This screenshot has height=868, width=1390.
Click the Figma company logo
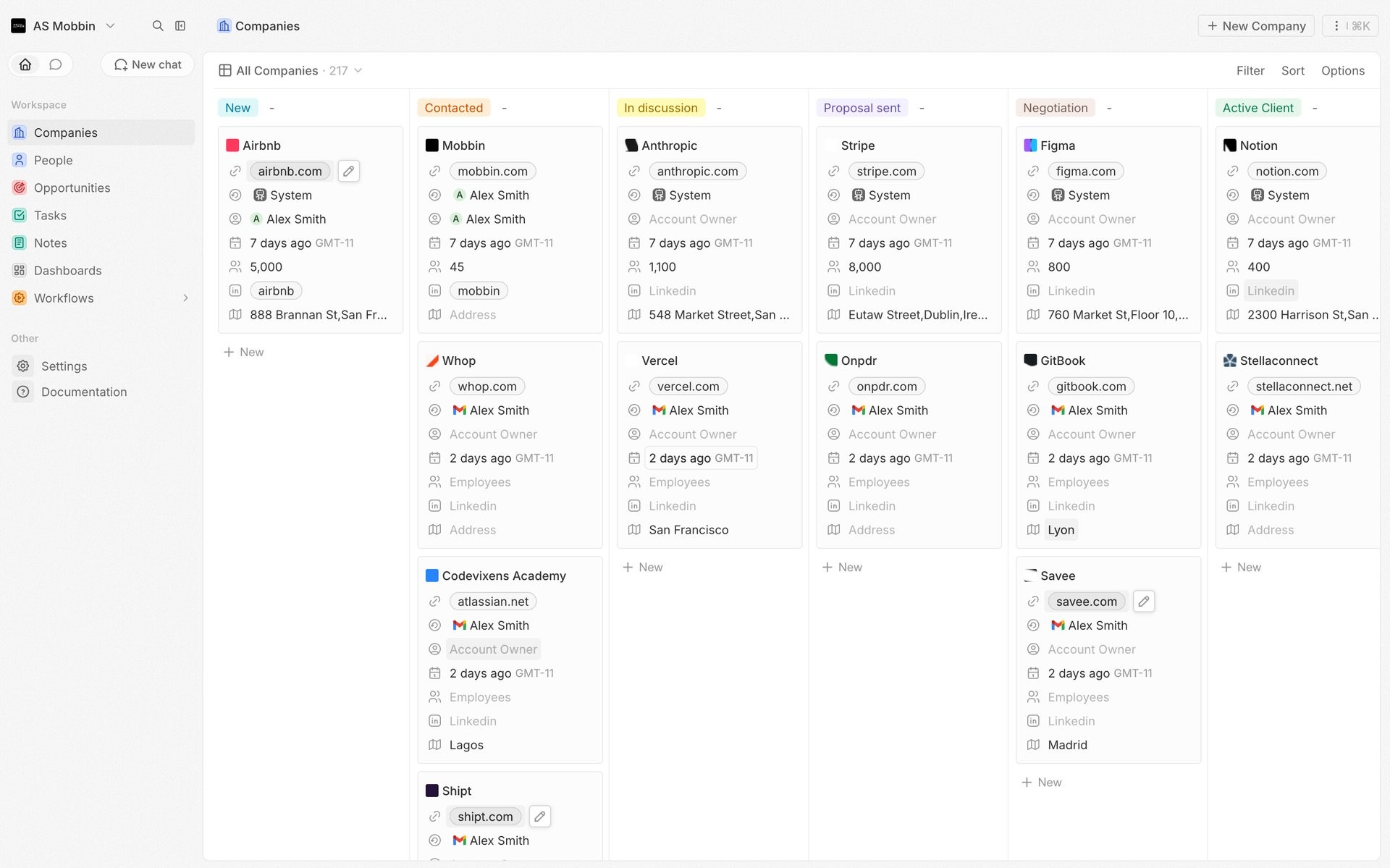coord(1030,146)
